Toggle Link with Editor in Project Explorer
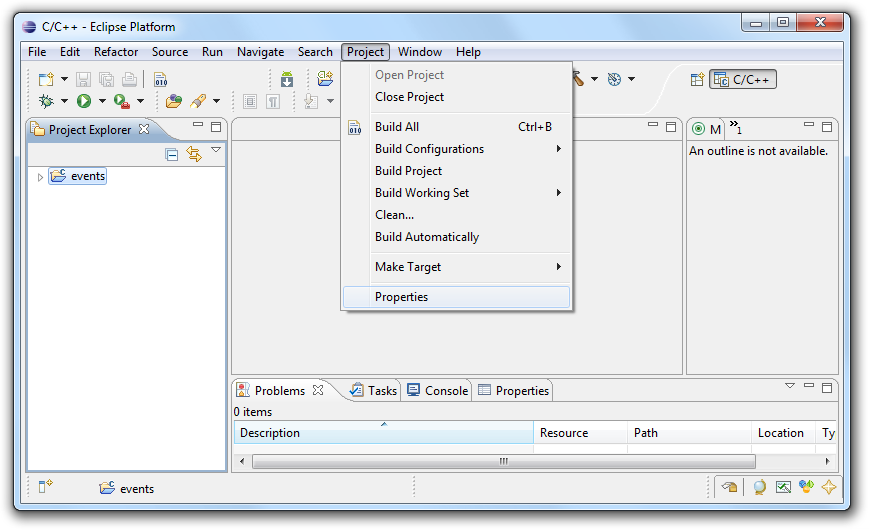The width and height of the screenshot is (869, 530). tap(194, 154)
